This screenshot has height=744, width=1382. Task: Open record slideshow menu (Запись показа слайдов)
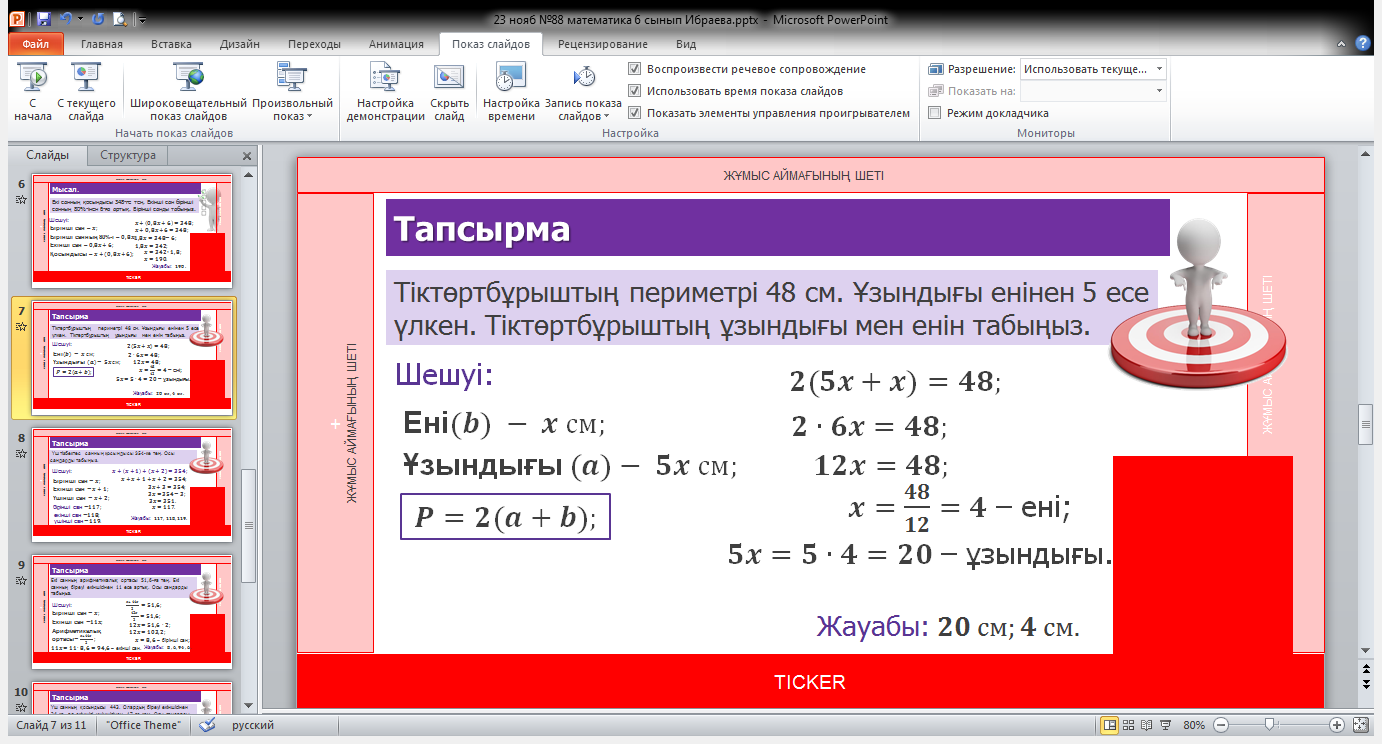(583, 91)
